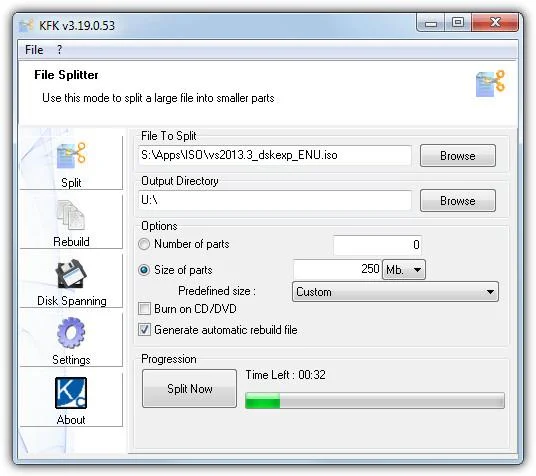The width and height of the screenshot is (536, 476).
Task: Enable Burn on CD/DVD checkbox
Action: tap(144, 308)
